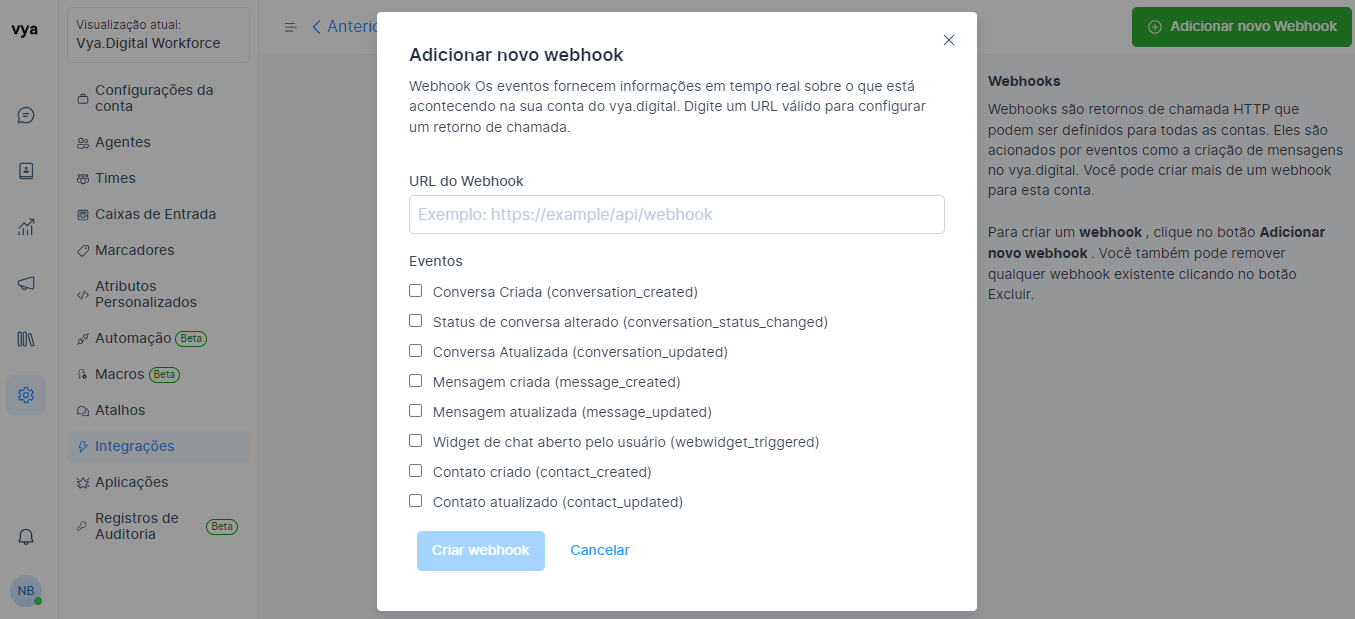
Task: Check the Mensagem criada event
Action: tap(416, 381)
